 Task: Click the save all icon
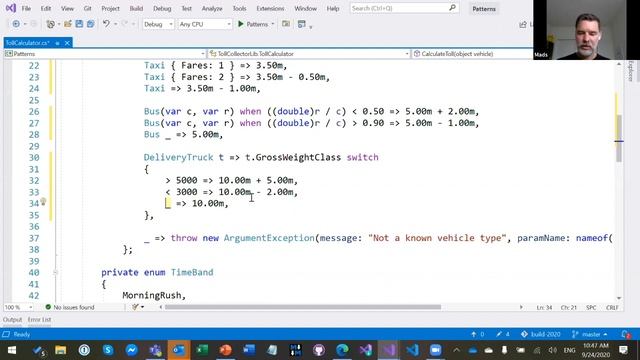(91, 24)
